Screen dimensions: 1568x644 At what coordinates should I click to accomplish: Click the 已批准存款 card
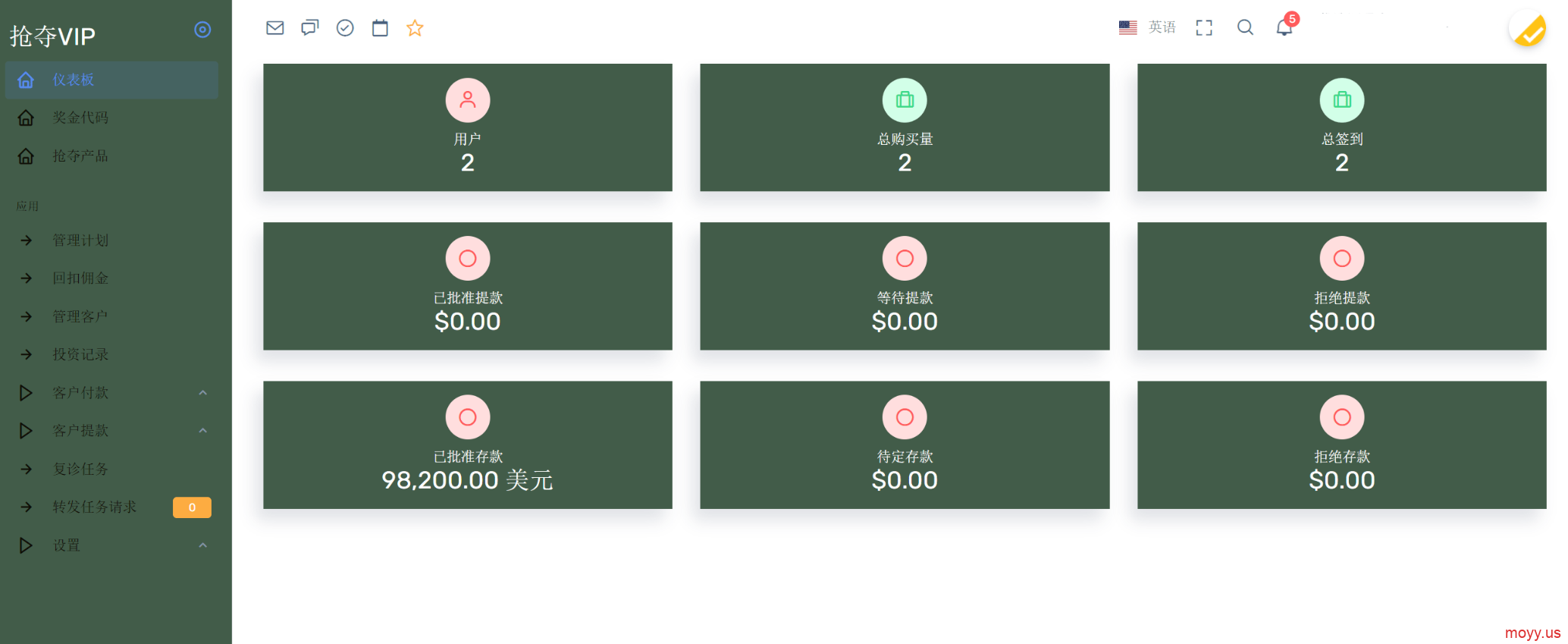coord(468,445)
